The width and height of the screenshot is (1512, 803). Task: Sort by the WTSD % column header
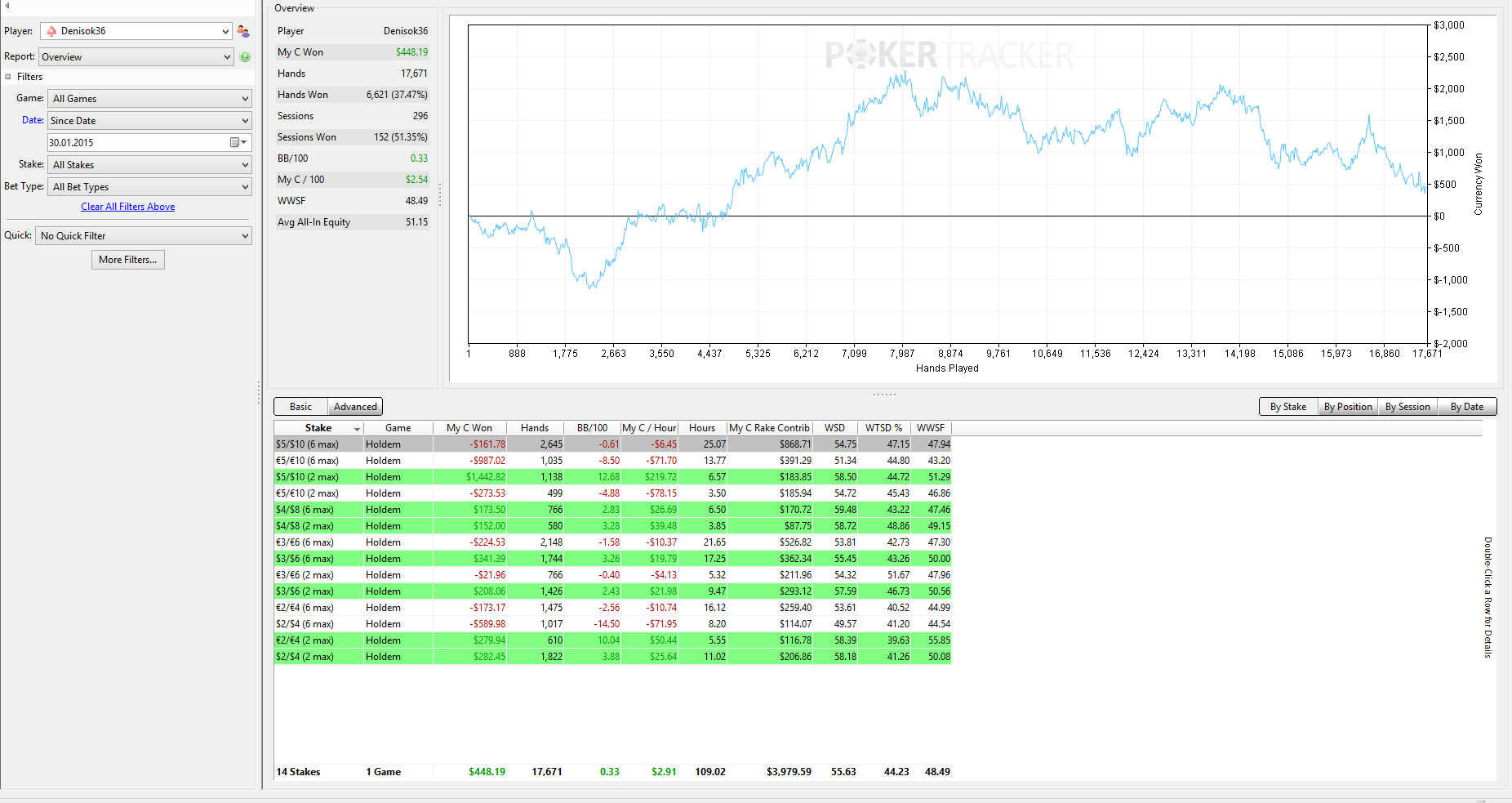click(884, 428)
